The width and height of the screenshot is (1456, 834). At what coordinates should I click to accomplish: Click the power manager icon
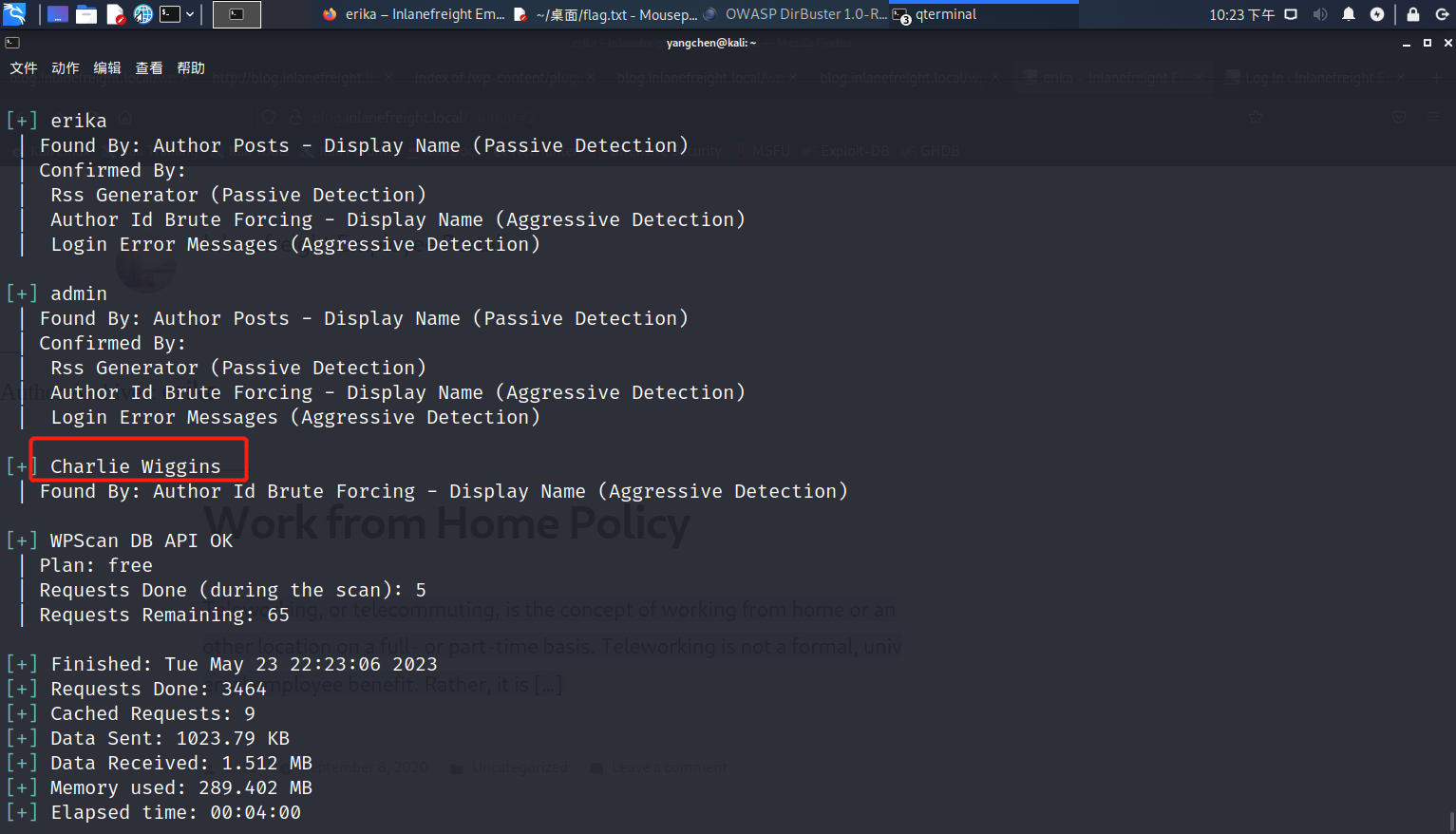[1377, 14]
